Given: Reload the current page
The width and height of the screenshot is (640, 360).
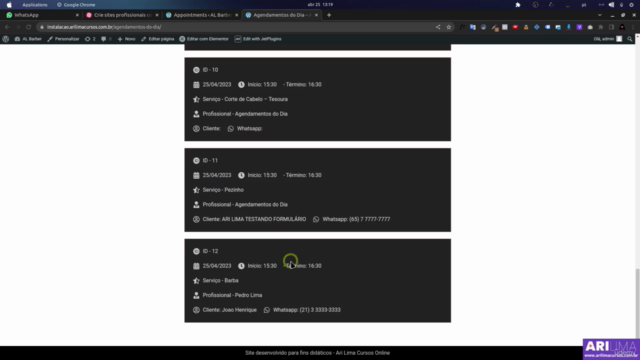Looking at the screenshot, I should pos(29,27).
